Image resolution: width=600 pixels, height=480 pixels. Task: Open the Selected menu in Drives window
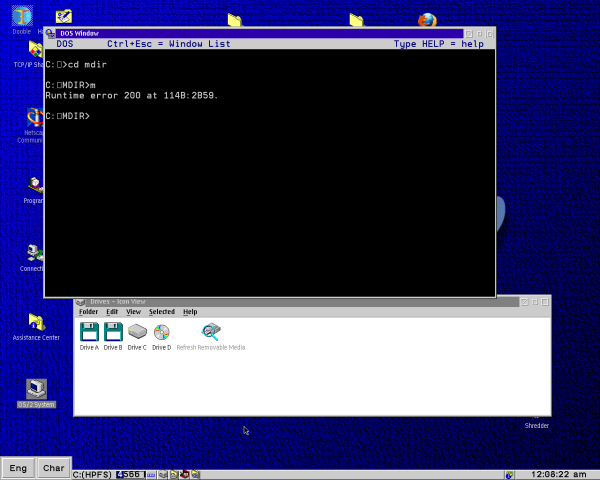162,312
